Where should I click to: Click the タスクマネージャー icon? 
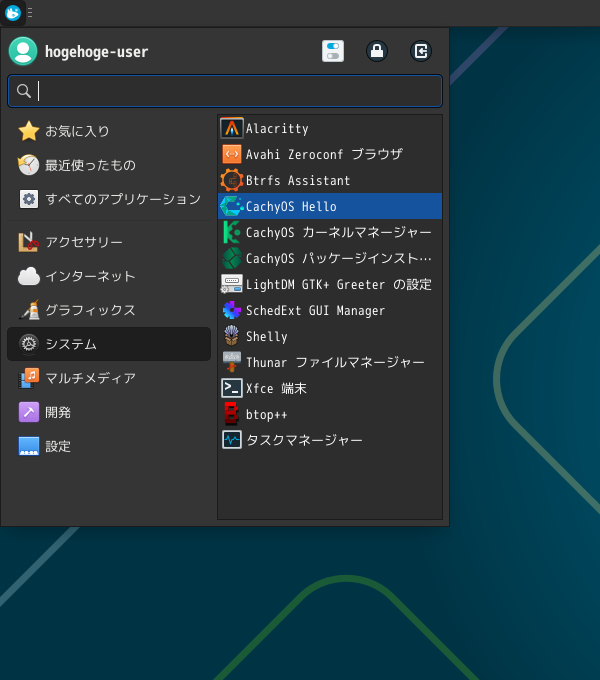click(232, 440)
